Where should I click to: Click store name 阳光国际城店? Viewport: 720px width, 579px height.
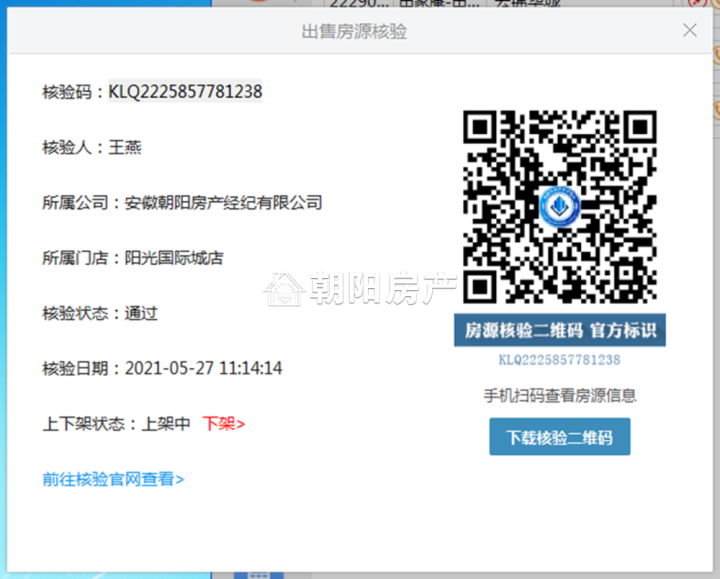click(x=174, y=258)
